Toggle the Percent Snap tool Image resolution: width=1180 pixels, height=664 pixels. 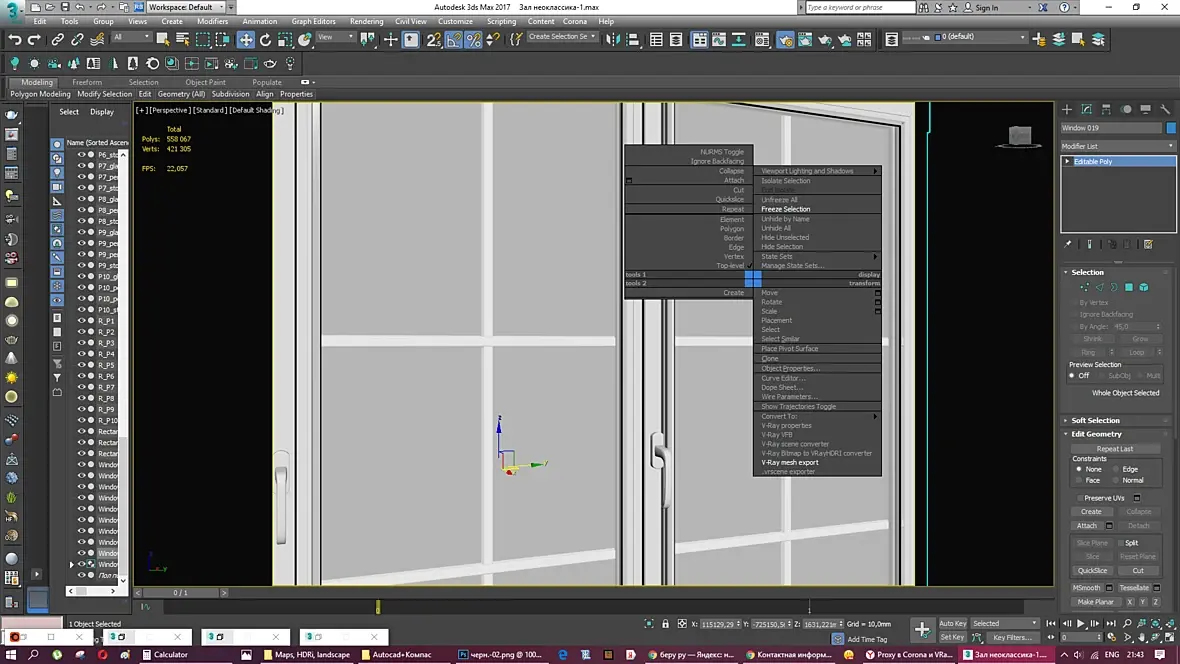click(473, 40)
